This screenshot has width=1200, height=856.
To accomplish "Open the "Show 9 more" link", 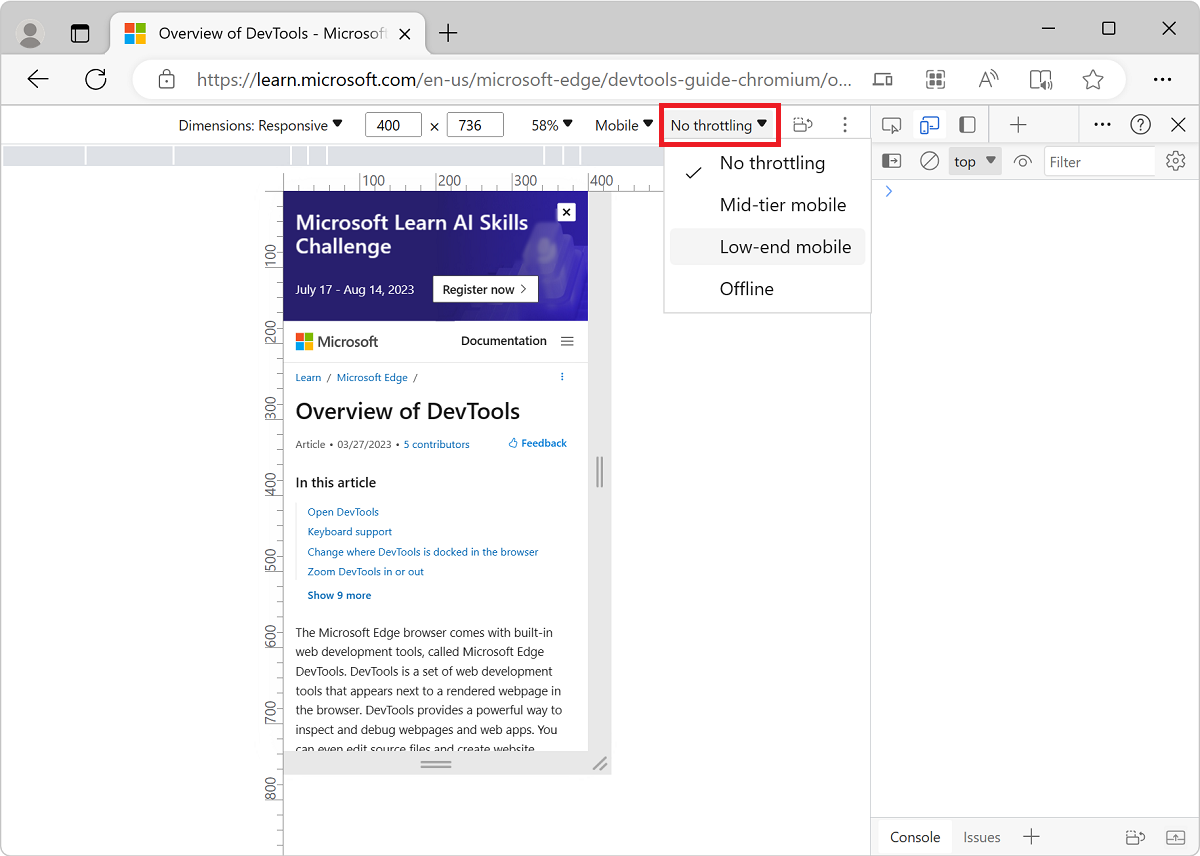I will (x=339, y=594).
